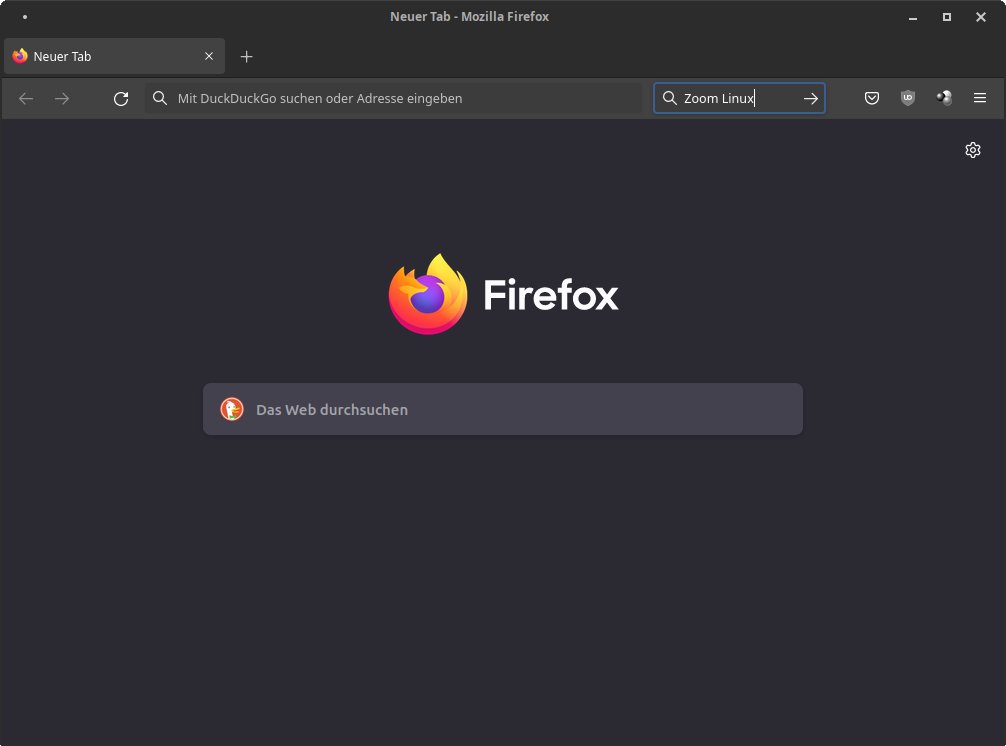Click the back navigation arrow

click(x=26, y=98)
